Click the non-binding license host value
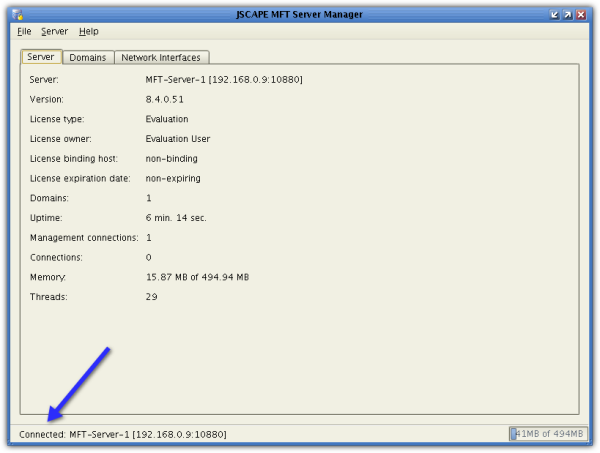The image size is (600, 453). click(x=171, y=158)
